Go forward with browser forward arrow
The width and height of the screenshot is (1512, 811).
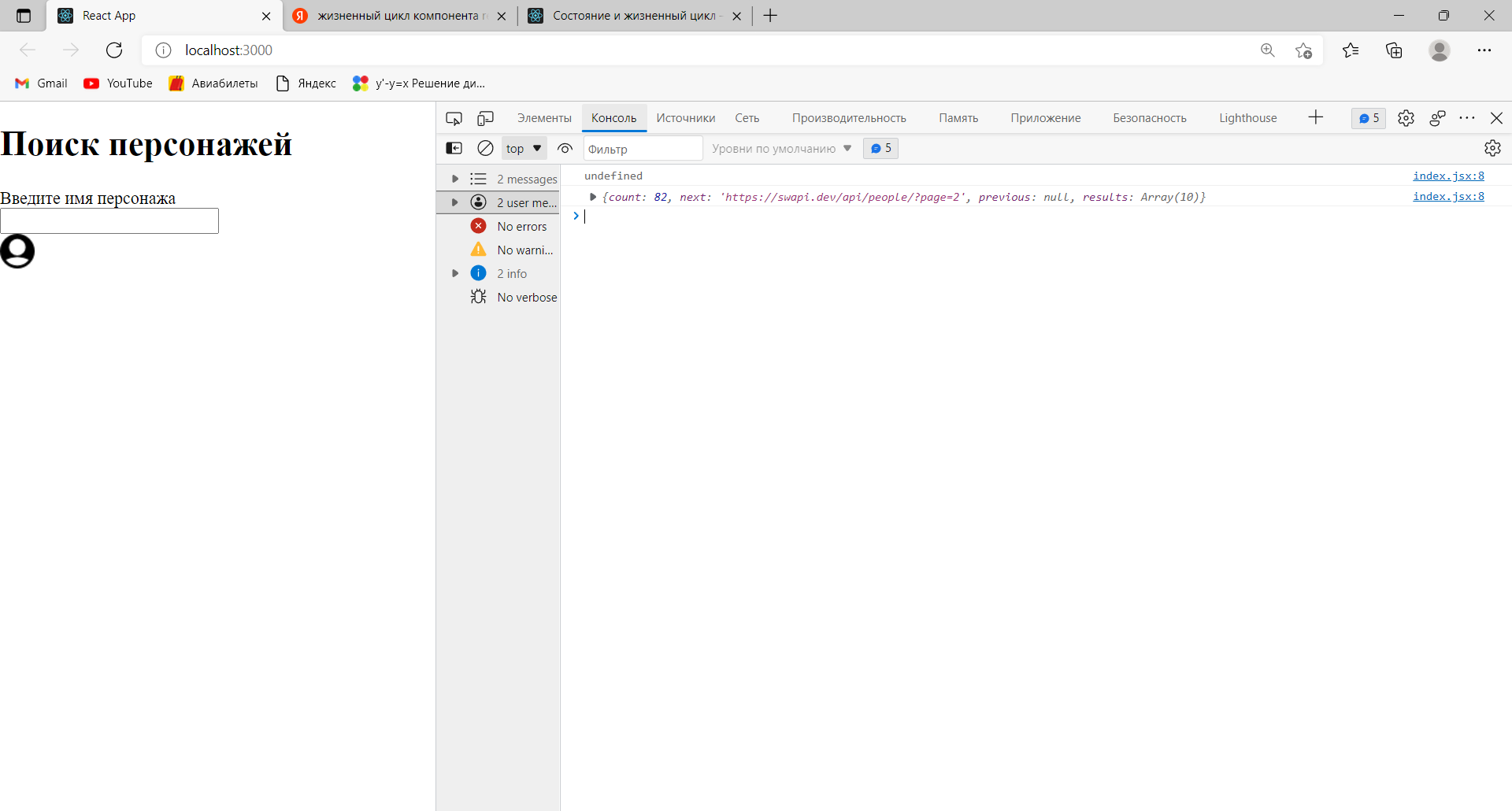pos(71,50)
